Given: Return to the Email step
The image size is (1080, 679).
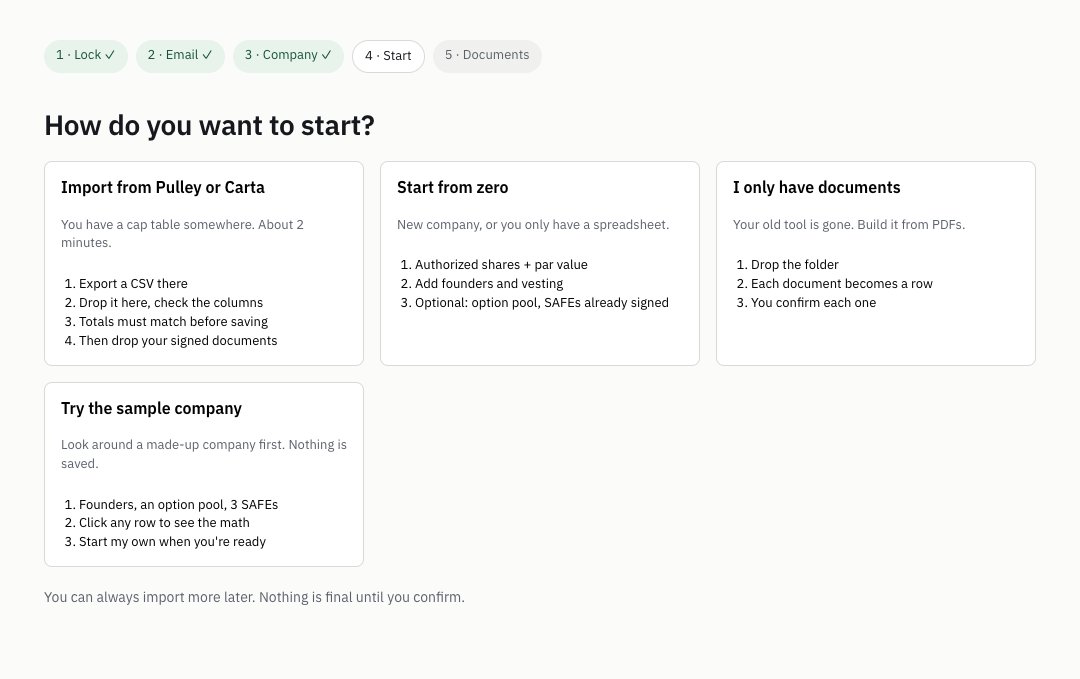Looking at the screenshot, I should tap(180, 56).
